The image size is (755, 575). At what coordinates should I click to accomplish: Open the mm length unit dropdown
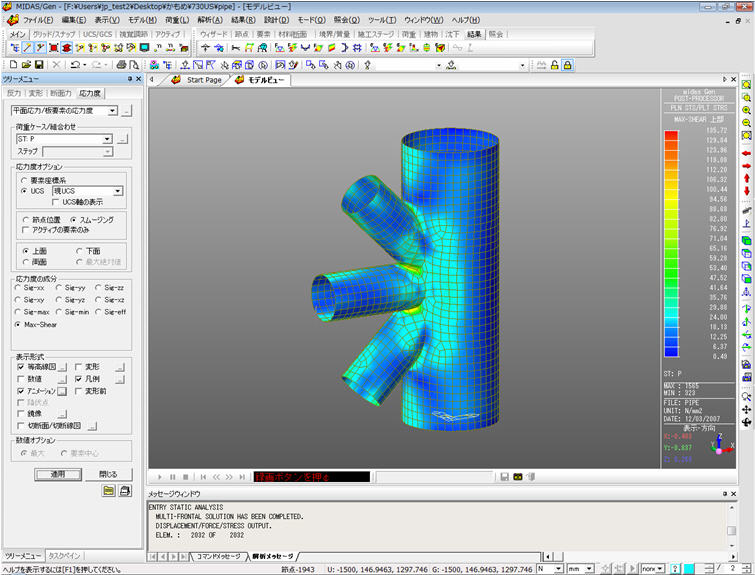pos(589,569)
